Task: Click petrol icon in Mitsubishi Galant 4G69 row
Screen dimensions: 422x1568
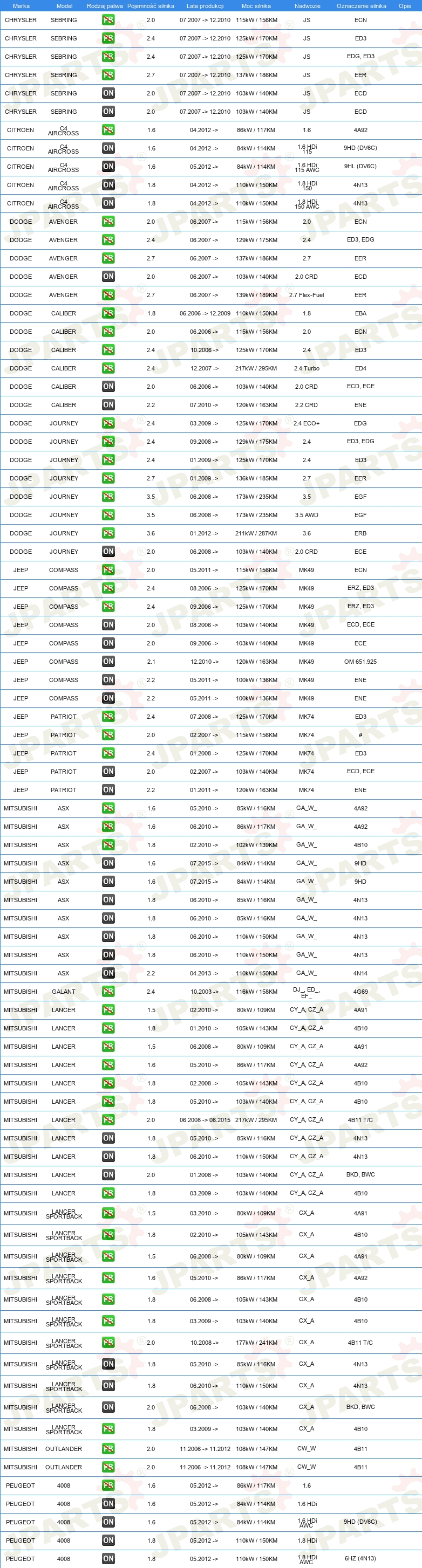Action: pyautogui.click(x=108, y=992)
